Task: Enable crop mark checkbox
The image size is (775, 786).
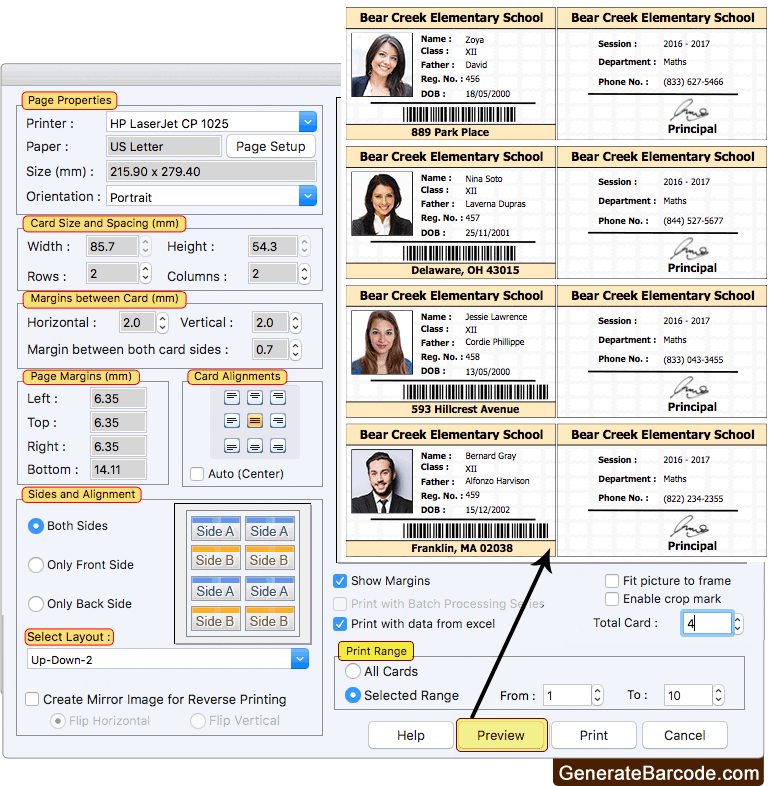Action: click(612, 599)
